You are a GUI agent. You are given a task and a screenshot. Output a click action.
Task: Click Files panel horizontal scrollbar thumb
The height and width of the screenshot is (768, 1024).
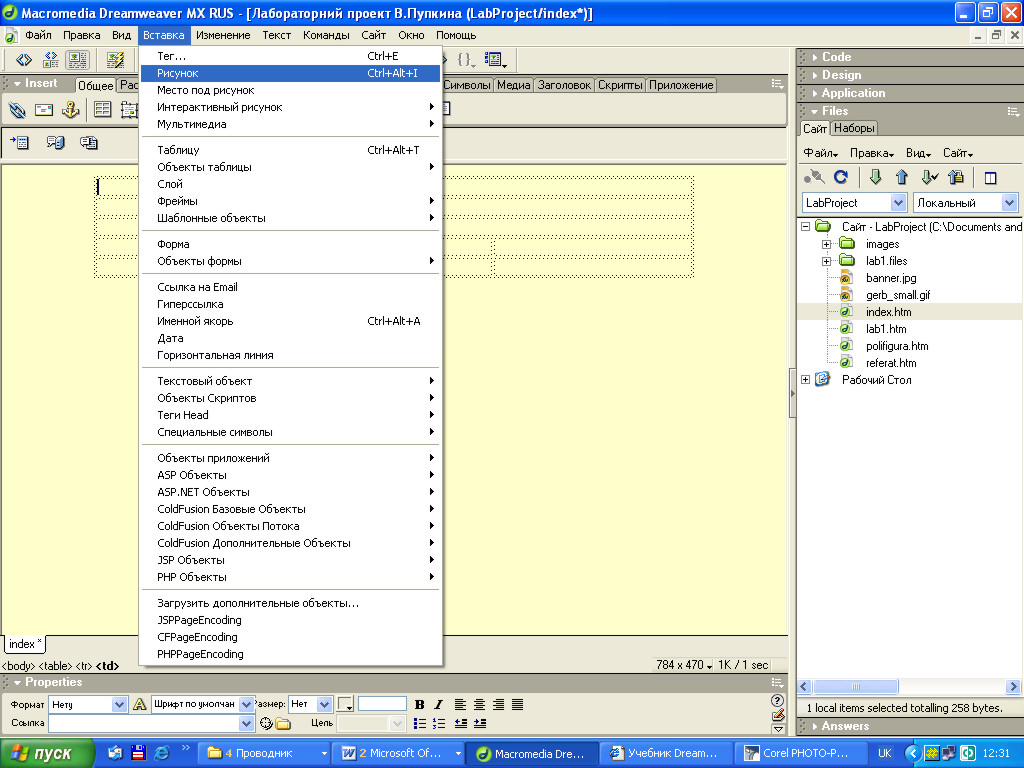coord(856,687)
